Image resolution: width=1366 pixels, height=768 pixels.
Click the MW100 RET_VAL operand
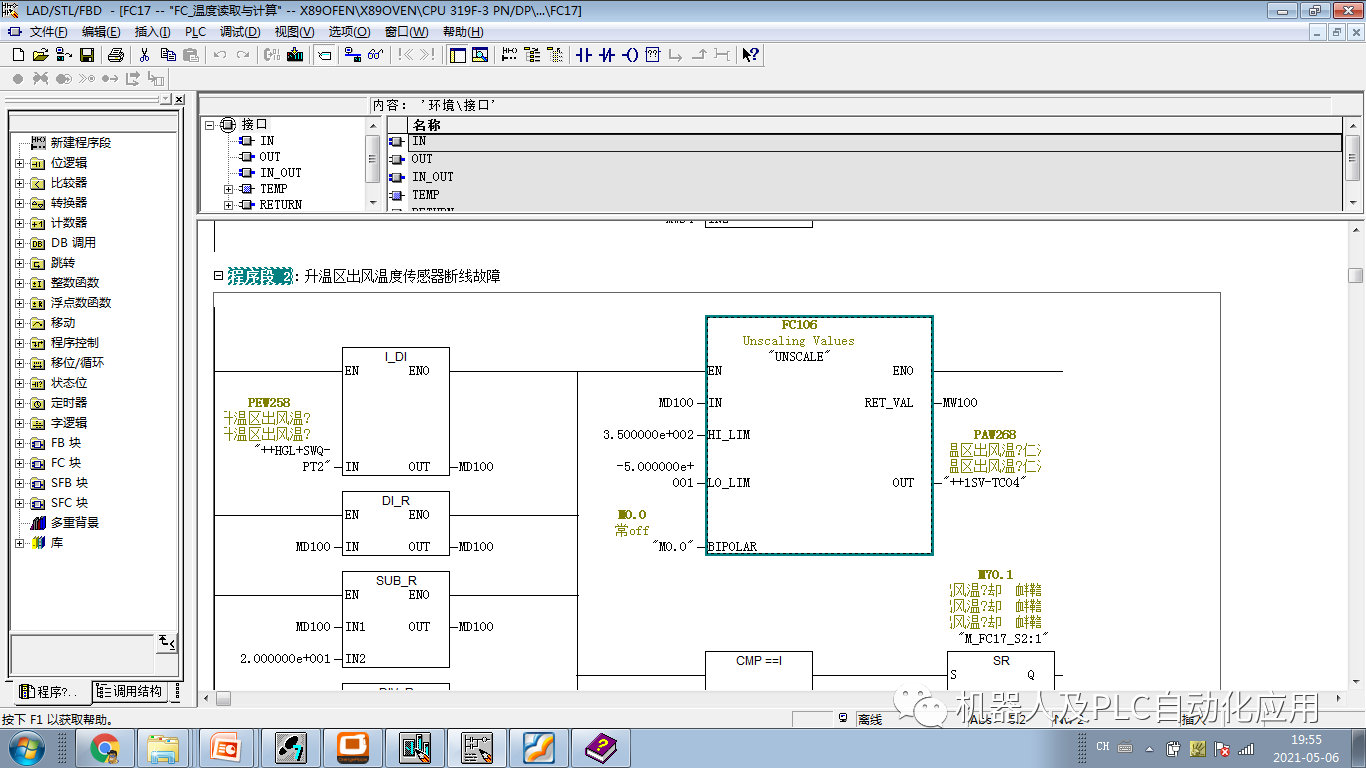click(x=960, y=403)
